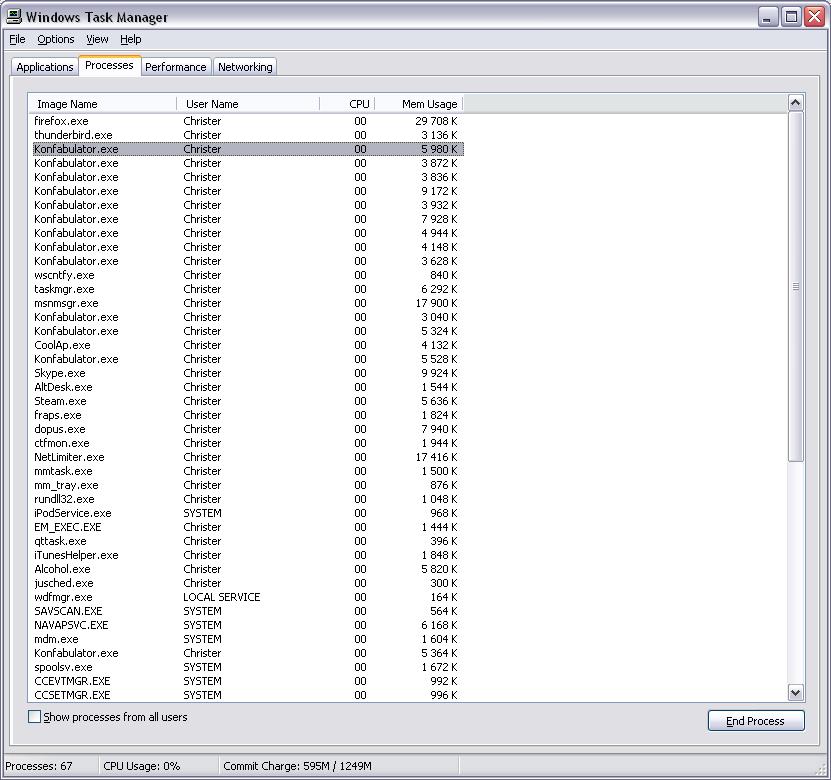Viewport: 831px width, 780px height.
Task: Click the 17 900 K memory value
Action: tap(436, 303)
